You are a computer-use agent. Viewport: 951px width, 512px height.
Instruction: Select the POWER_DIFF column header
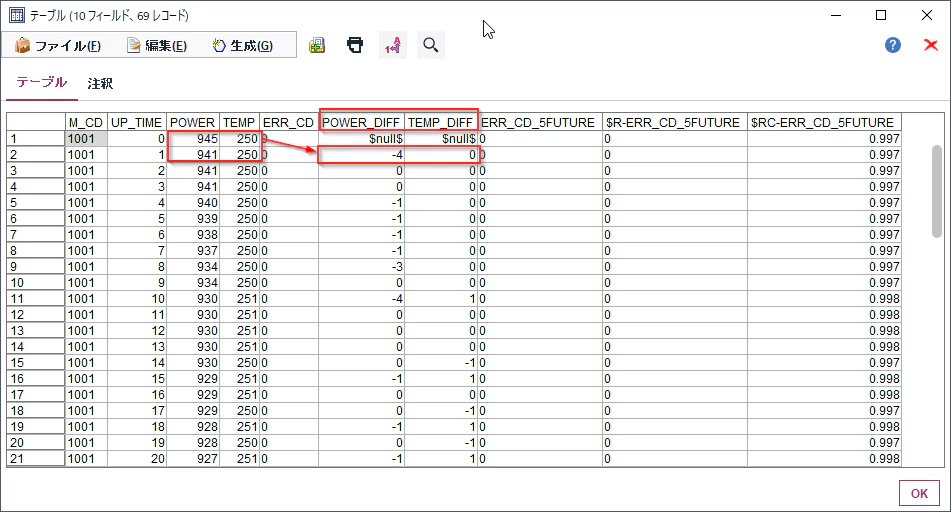(361, 123)
